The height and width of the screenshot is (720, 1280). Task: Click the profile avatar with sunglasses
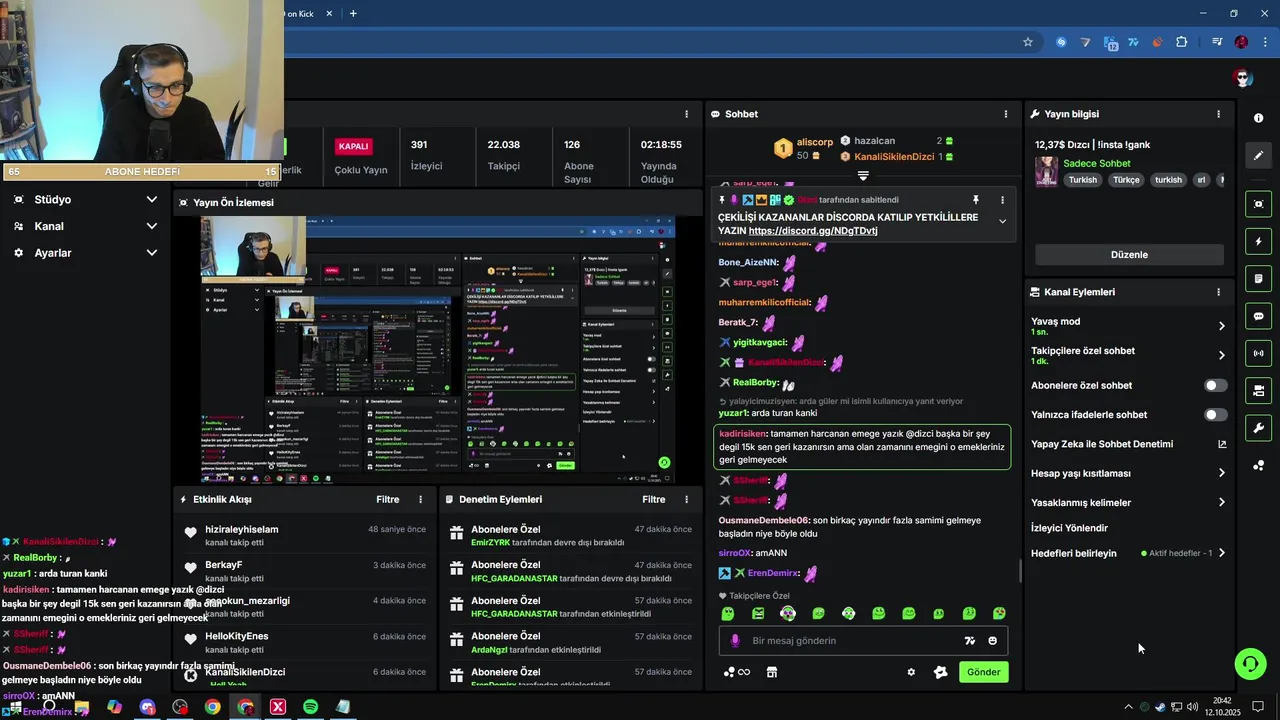1243,78
